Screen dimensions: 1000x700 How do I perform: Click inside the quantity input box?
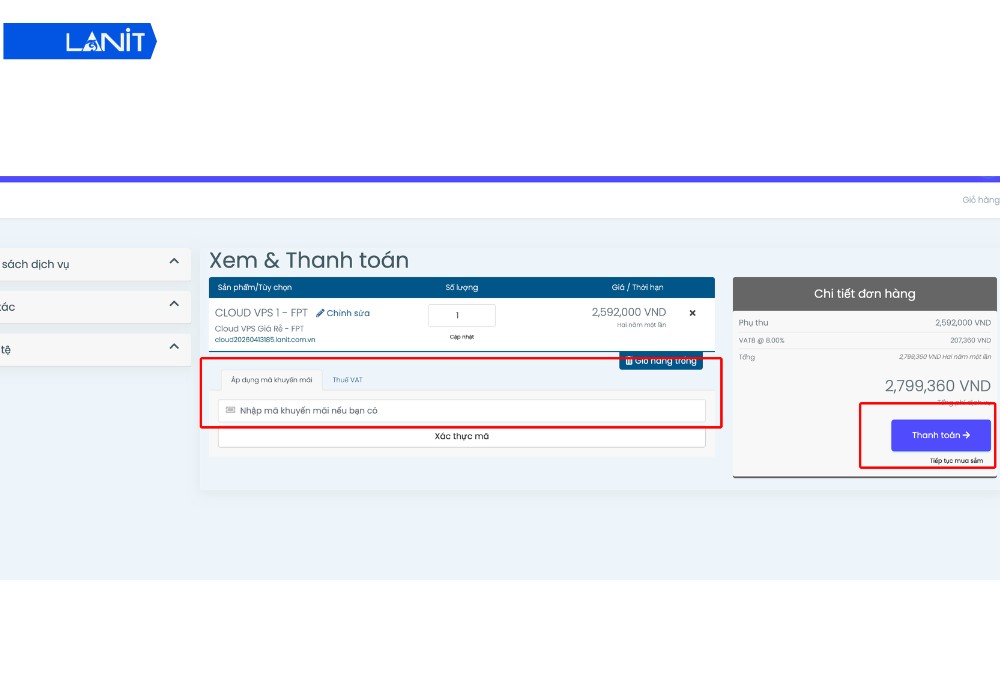coord(461,315)
